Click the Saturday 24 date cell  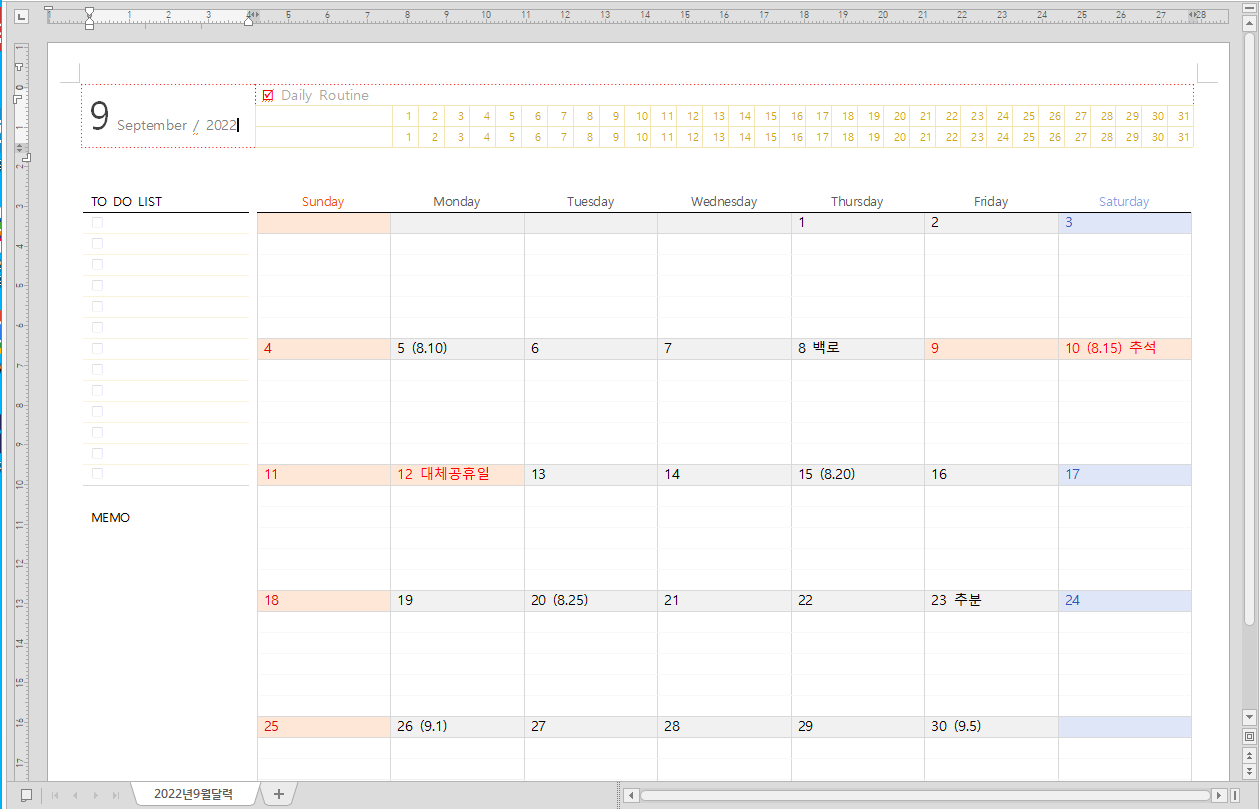click(1125, 601)
